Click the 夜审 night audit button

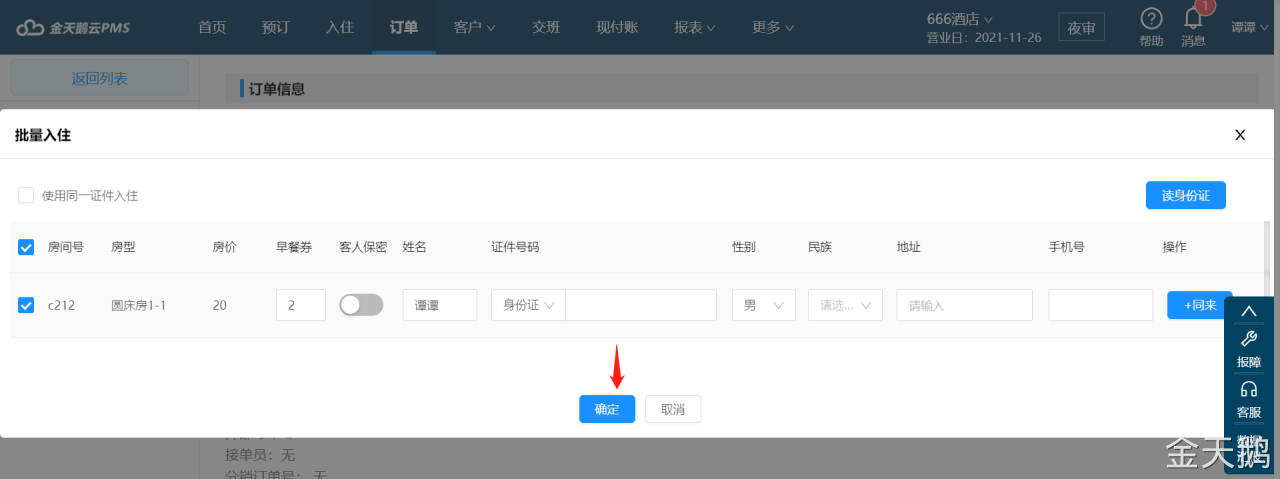(1081, 27)
